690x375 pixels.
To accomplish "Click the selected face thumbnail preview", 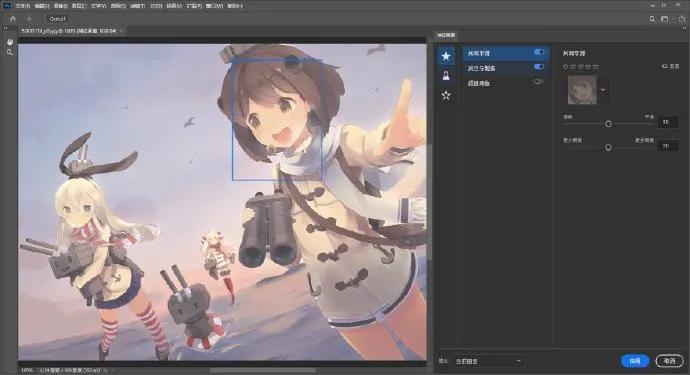I will point(582,90).
